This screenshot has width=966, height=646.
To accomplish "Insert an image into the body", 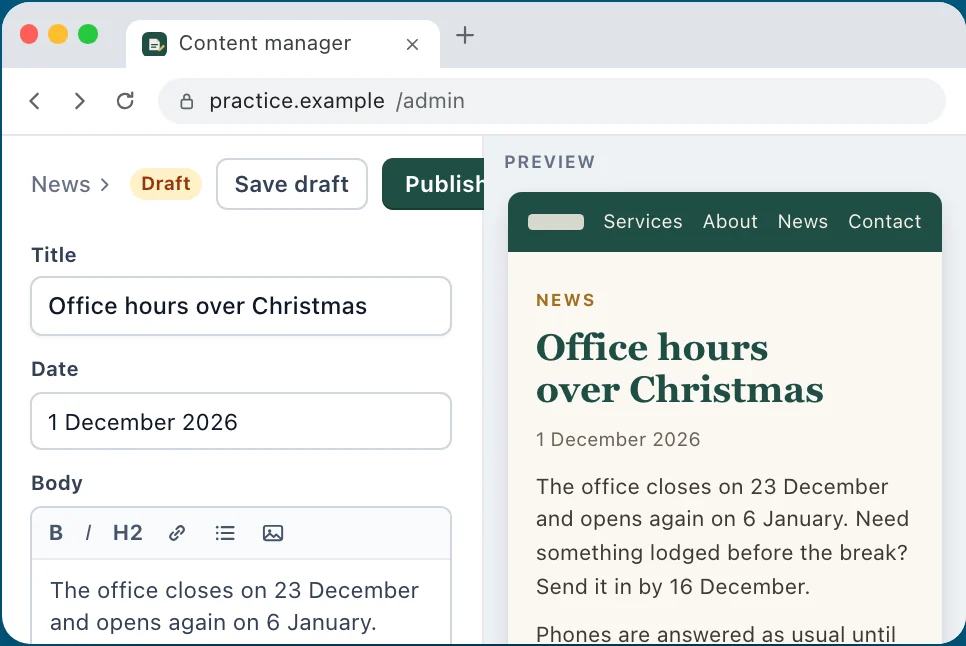I will pyautogui.click(x=273, y=533).
